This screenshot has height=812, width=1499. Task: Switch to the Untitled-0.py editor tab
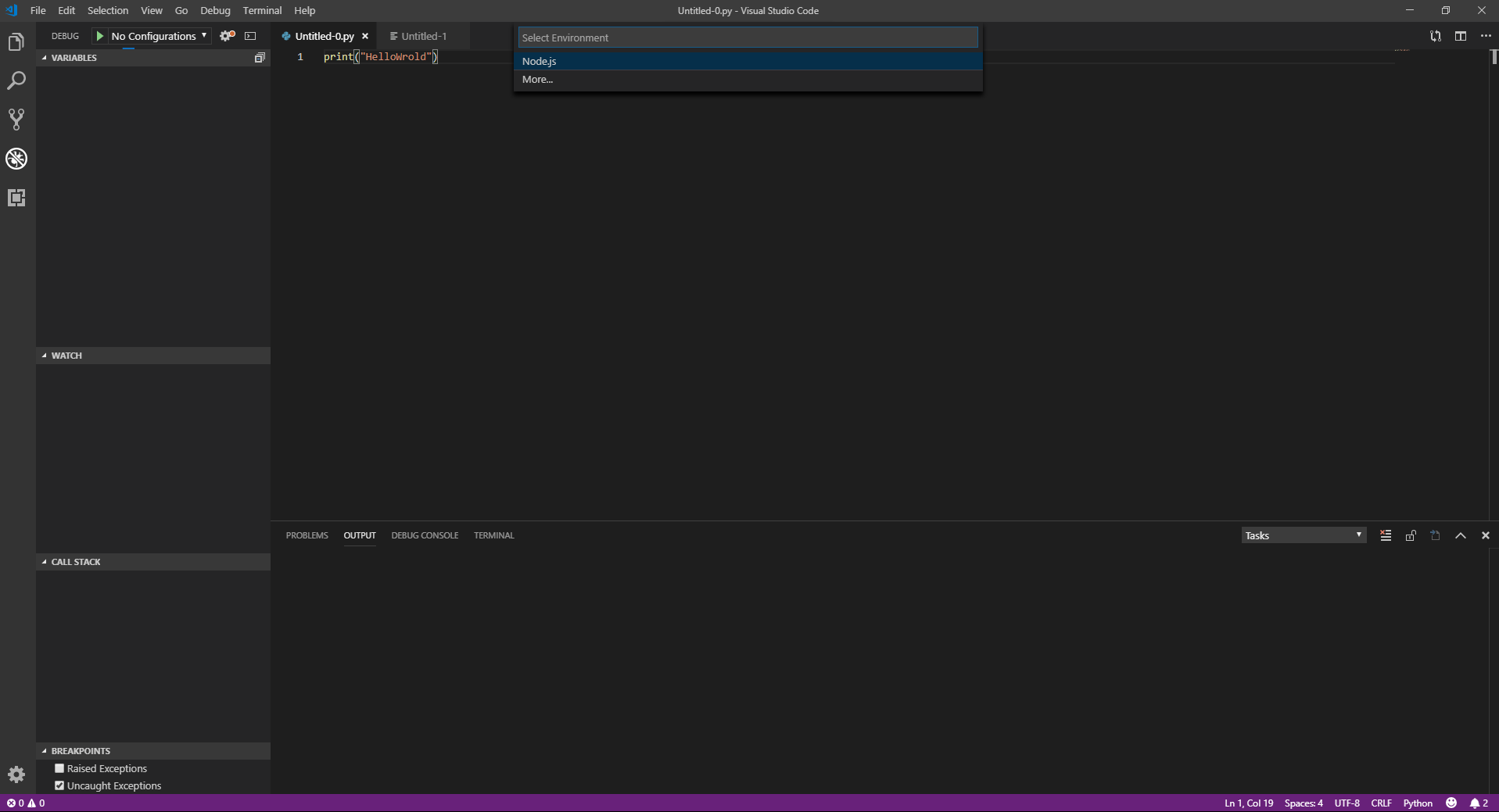click(x=325, y=36)
